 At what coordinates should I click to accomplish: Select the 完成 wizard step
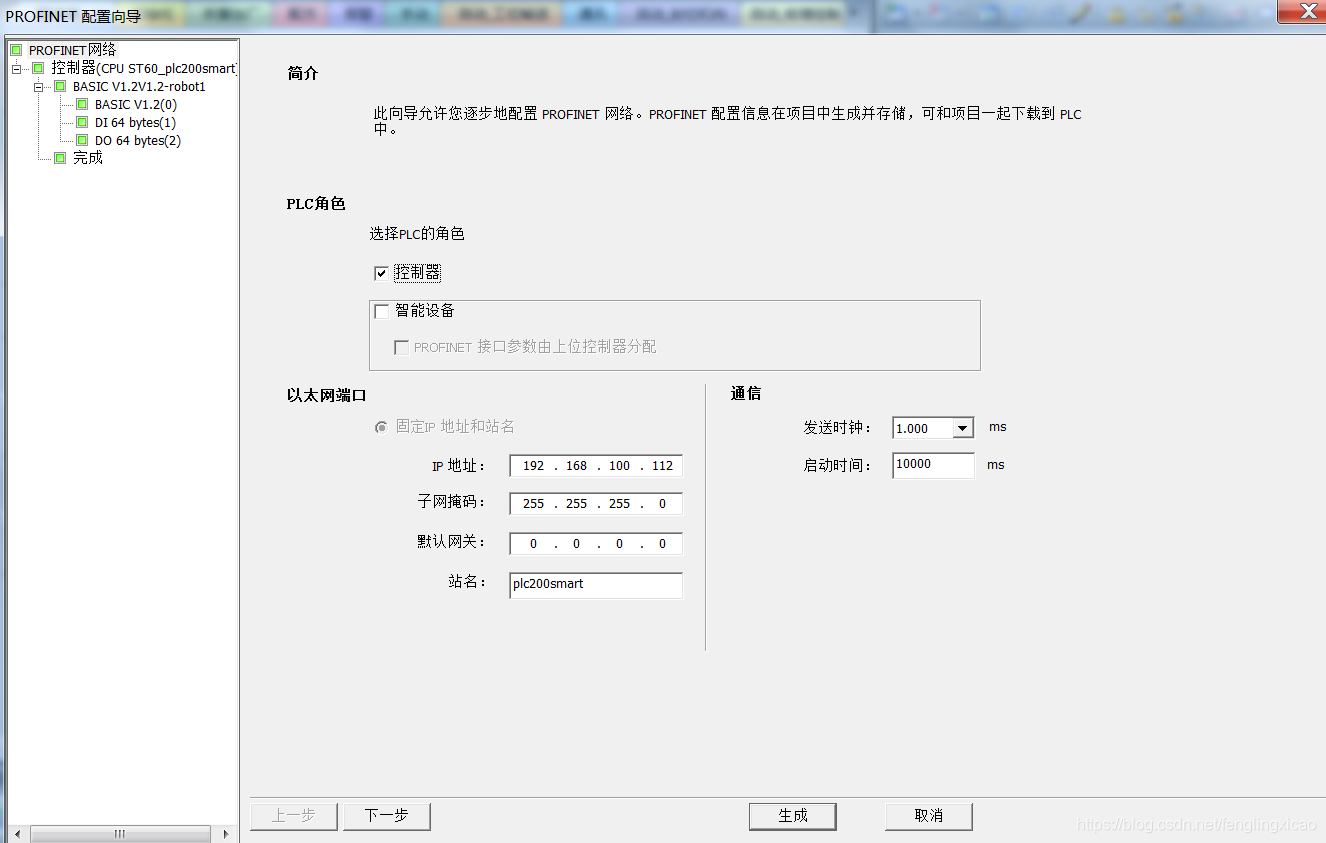click(87, 157)
